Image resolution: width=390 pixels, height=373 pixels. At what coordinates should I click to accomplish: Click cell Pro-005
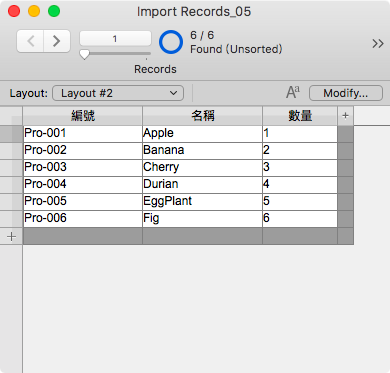click(83, 201)
